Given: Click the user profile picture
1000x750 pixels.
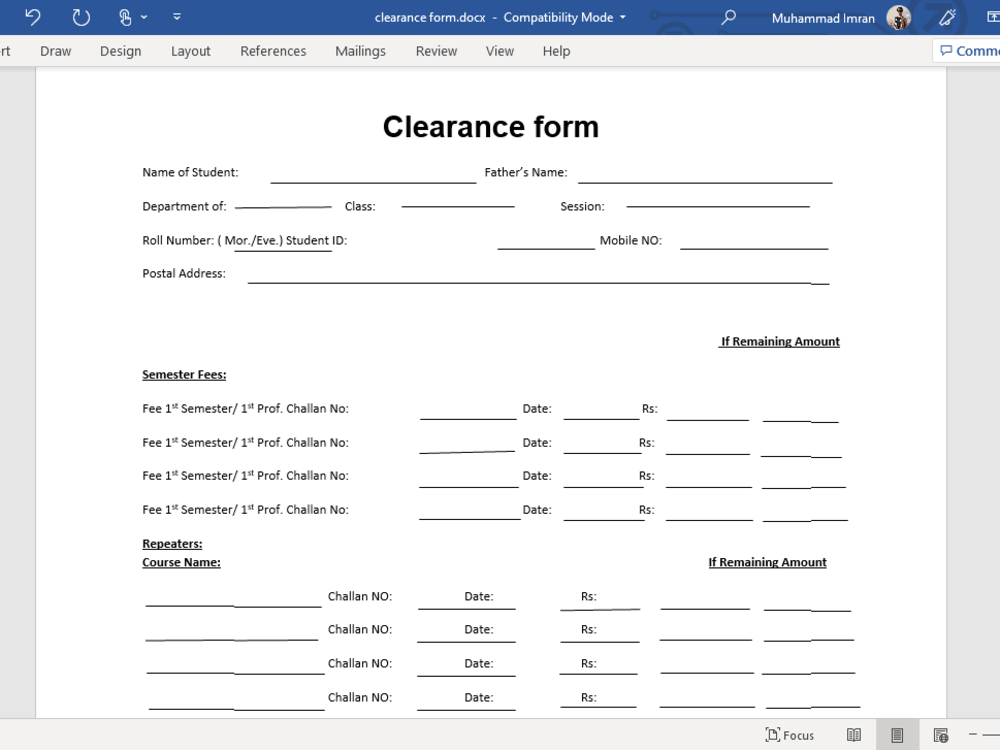Looking at the screenshot, I should coord(899,18).
